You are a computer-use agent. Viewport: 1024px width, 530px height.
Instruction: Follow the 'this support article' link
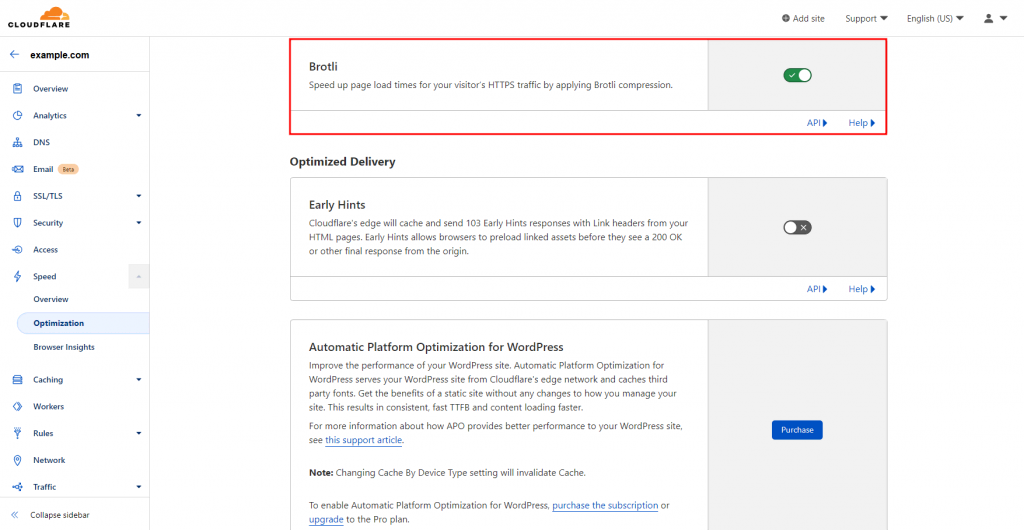coord(363,440)
